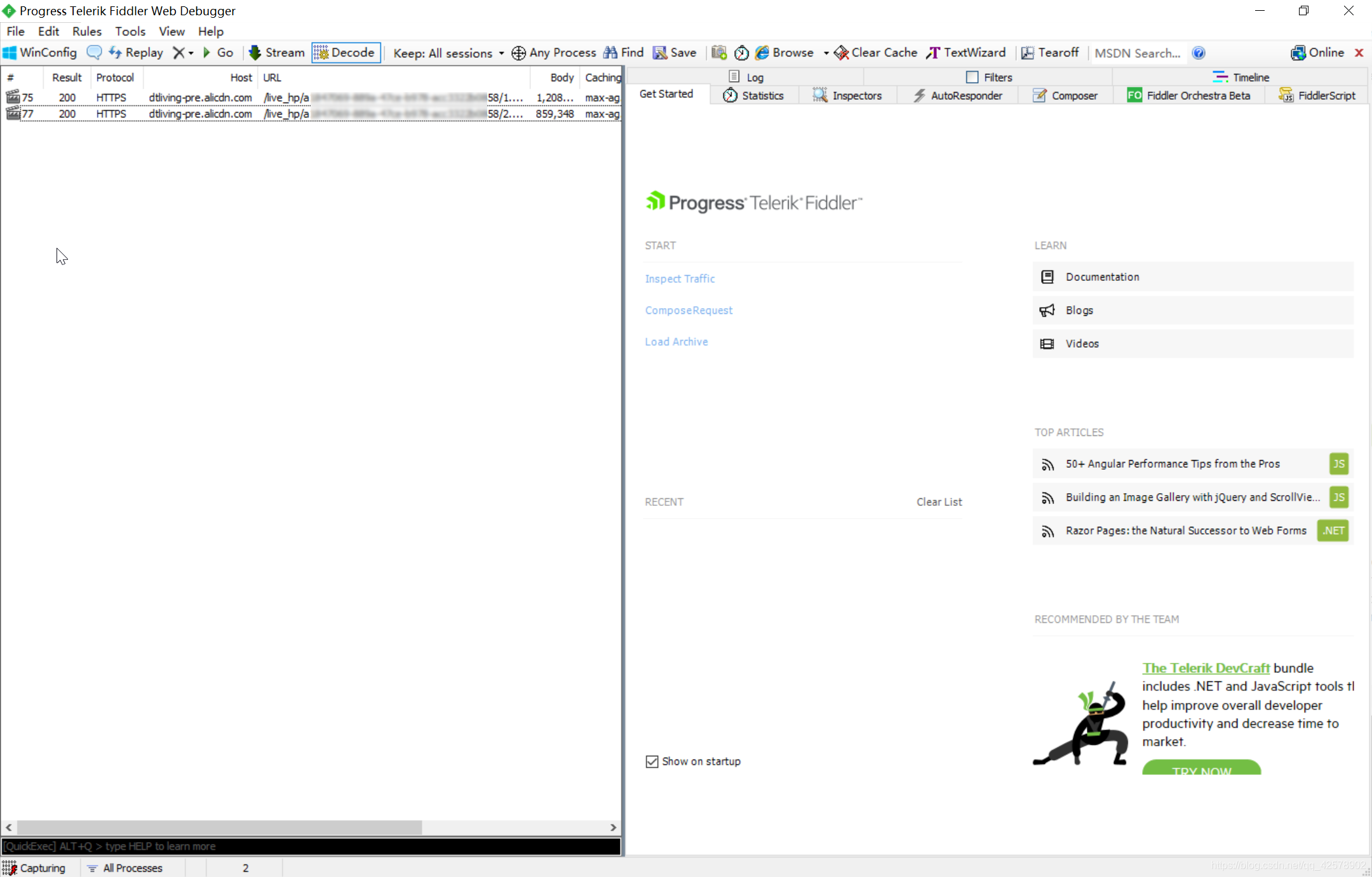Click the session list horizontal scrollbar
Image resolution: width=1372 pixels, height=877 pixels.
pyautogui.click(x=219, y=827)
